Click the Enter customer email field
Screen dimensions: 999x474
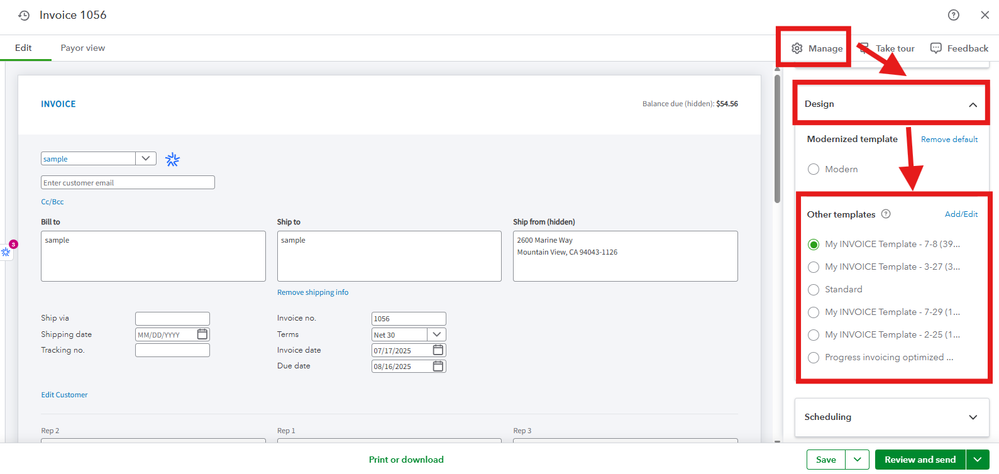128,183
